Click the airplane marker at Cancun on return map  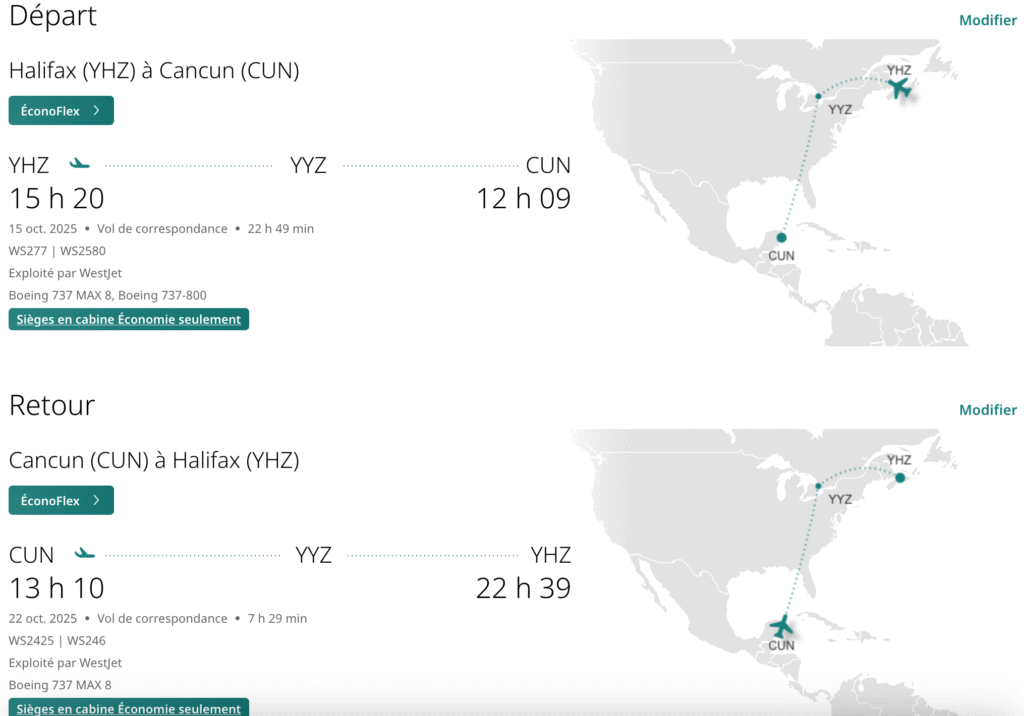coord(781,627)
